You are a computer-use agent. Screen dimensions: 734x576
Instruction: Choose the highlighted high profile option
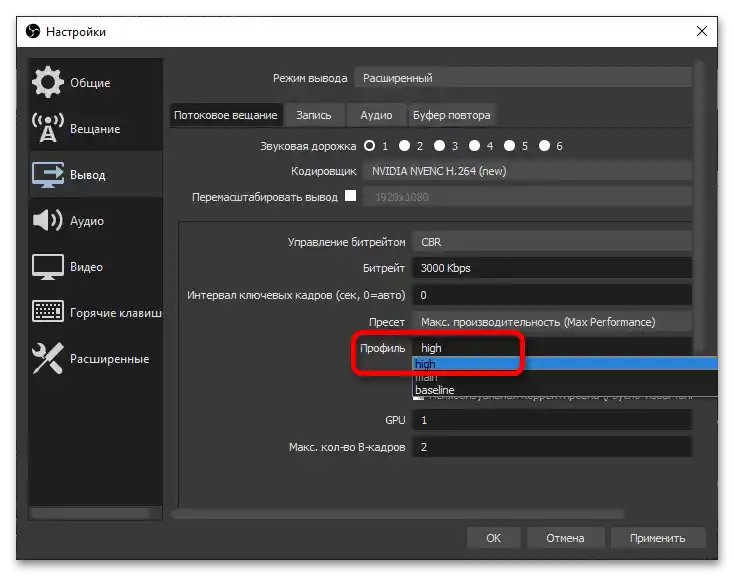[565, 364]
